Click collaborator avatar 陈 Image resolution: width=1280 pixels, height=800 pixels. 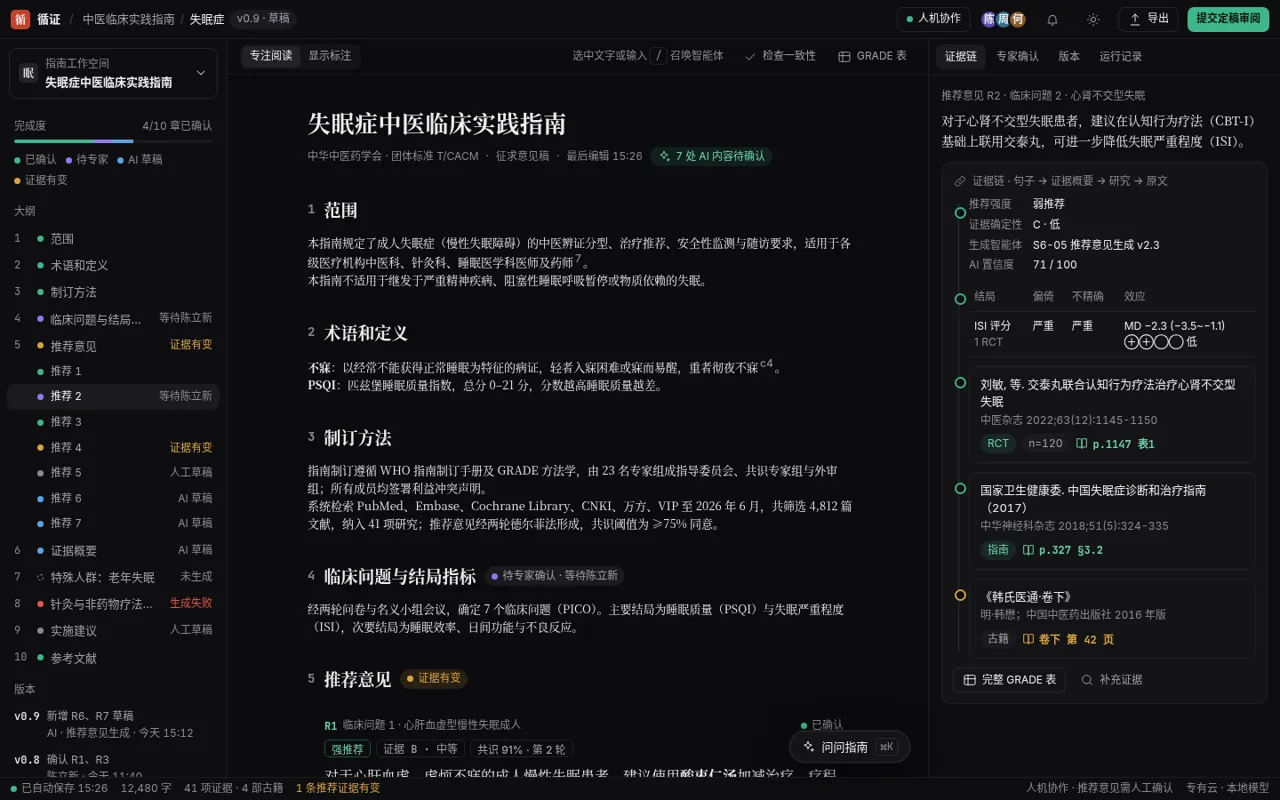pos(989,19)
